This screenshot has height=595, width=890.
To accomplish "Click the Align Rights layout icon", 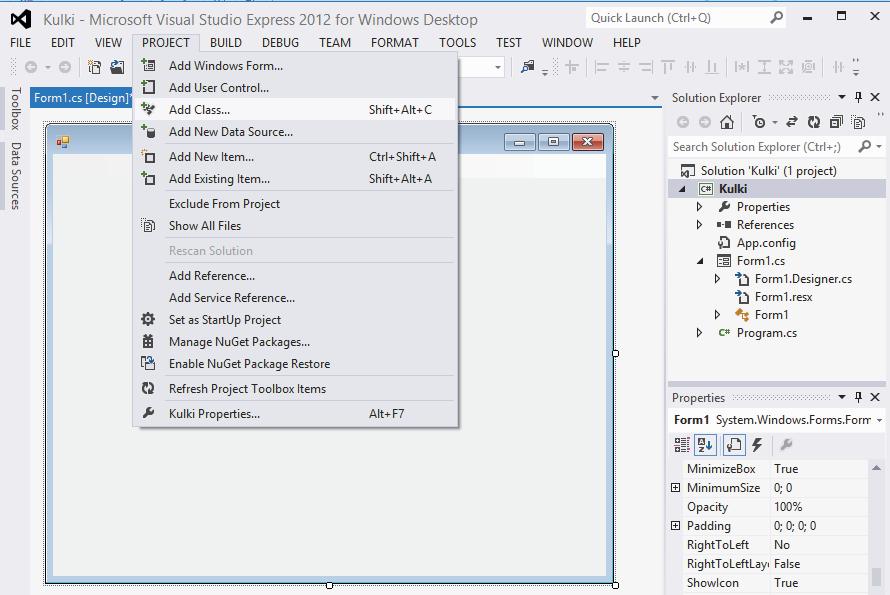I will point(646,67).
